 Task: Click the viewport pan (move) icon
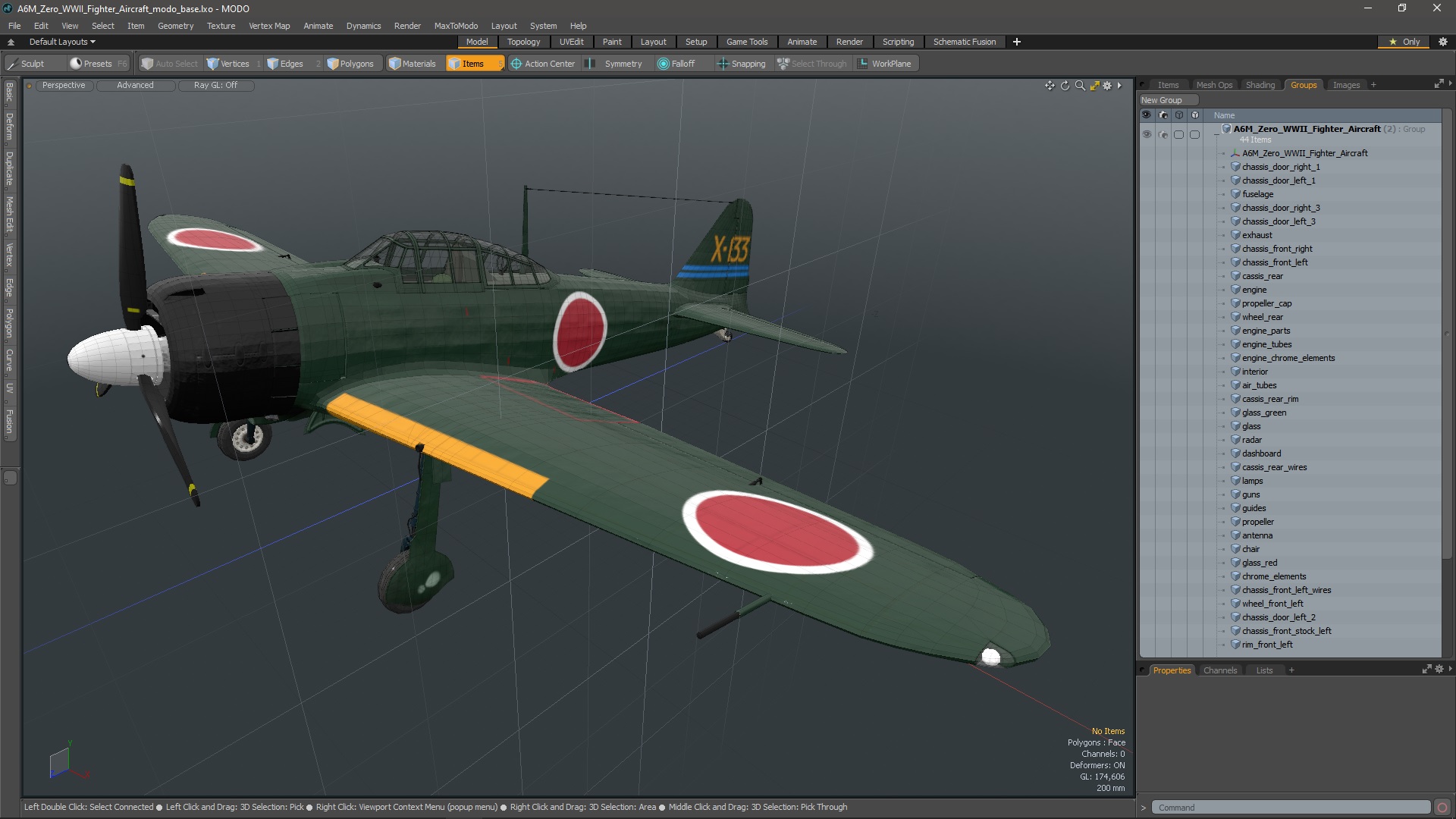point(1050,86)
